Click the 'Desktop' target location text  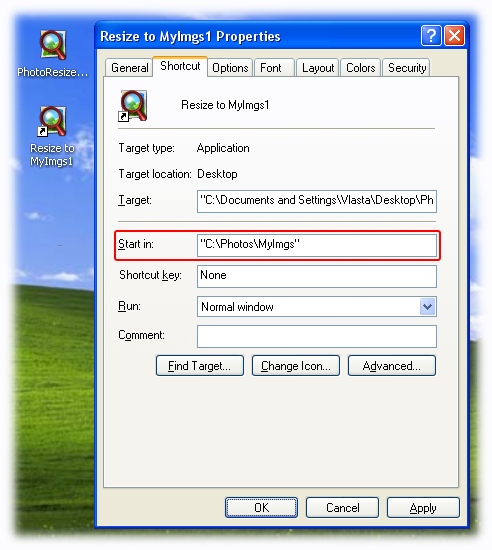click(217, 174)
